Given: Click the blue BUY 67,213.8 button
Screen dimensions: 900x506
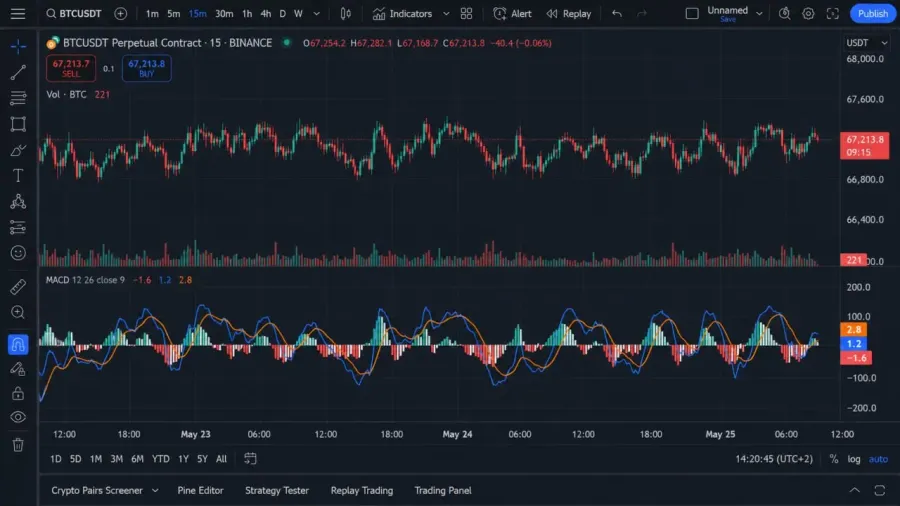Looking at the screenshot, I should coord(146,68).
